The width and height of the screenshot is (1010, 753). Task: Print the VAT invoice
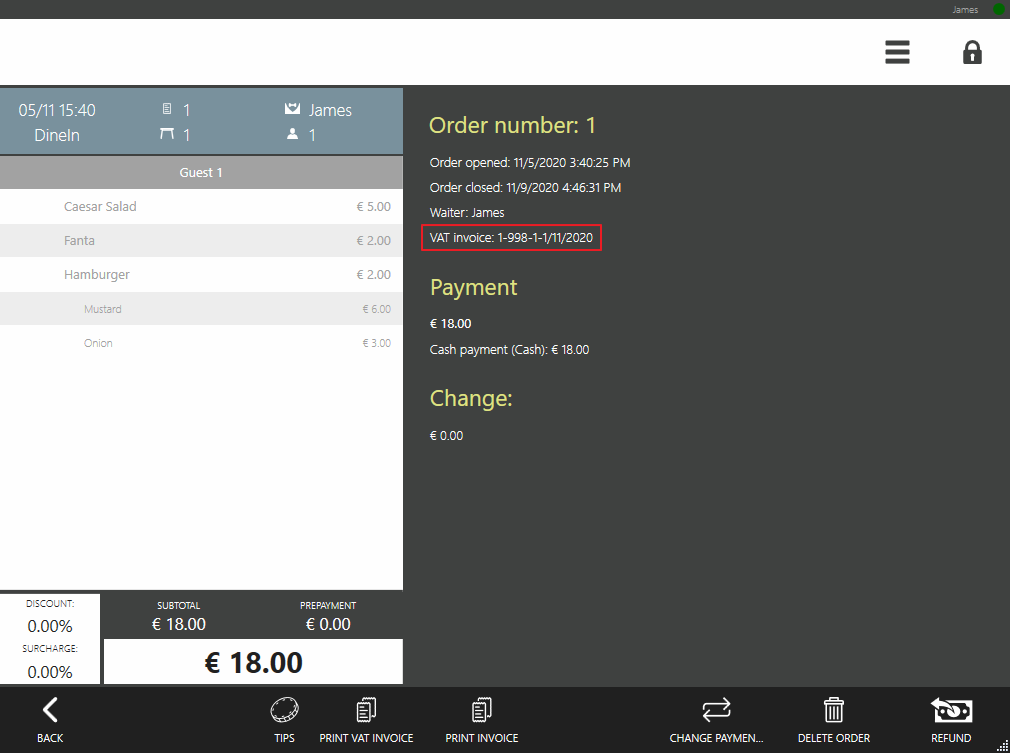366,720
